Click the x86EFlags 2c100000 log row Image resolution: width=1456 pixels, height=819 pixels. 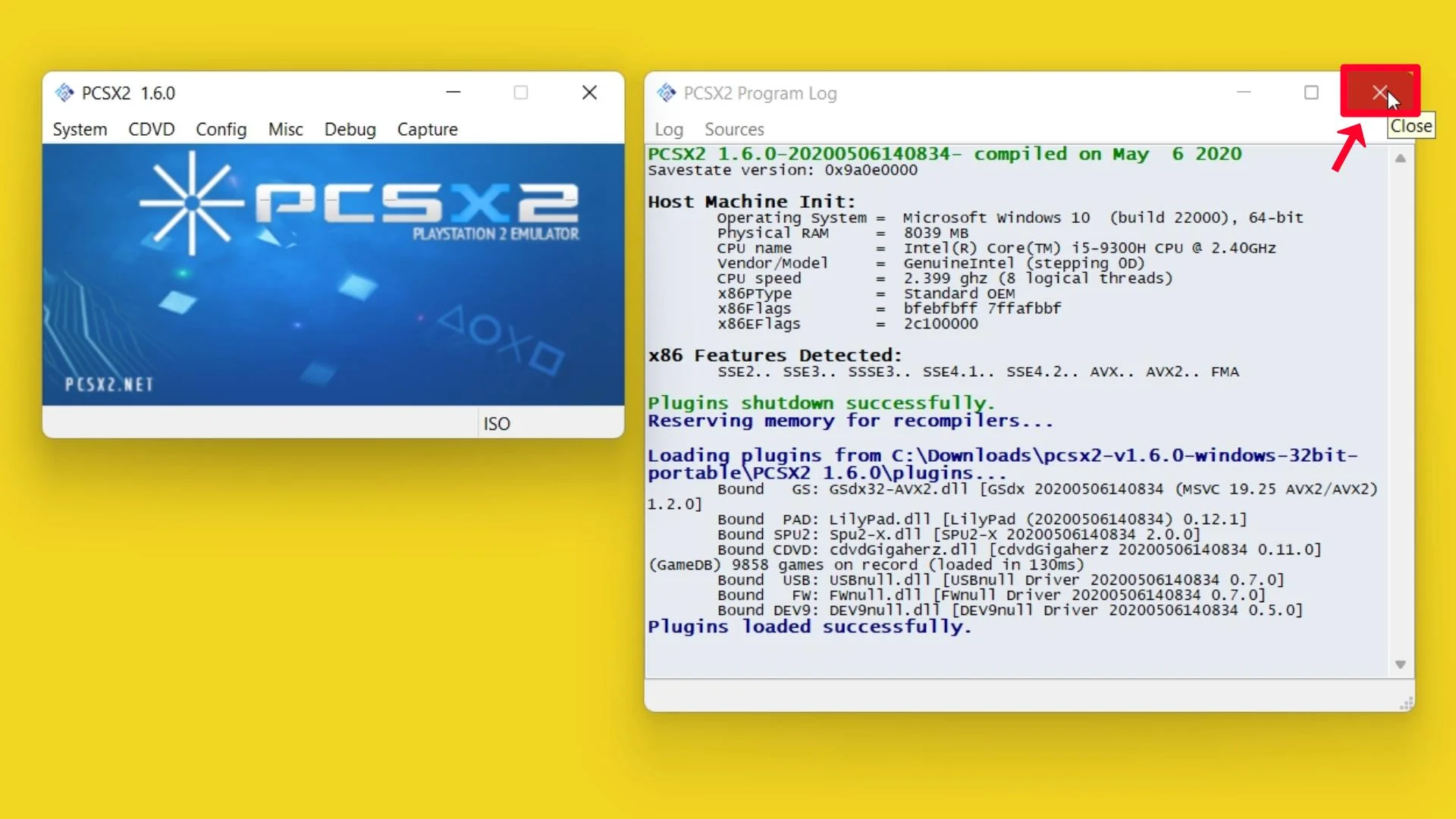point(848,324)
